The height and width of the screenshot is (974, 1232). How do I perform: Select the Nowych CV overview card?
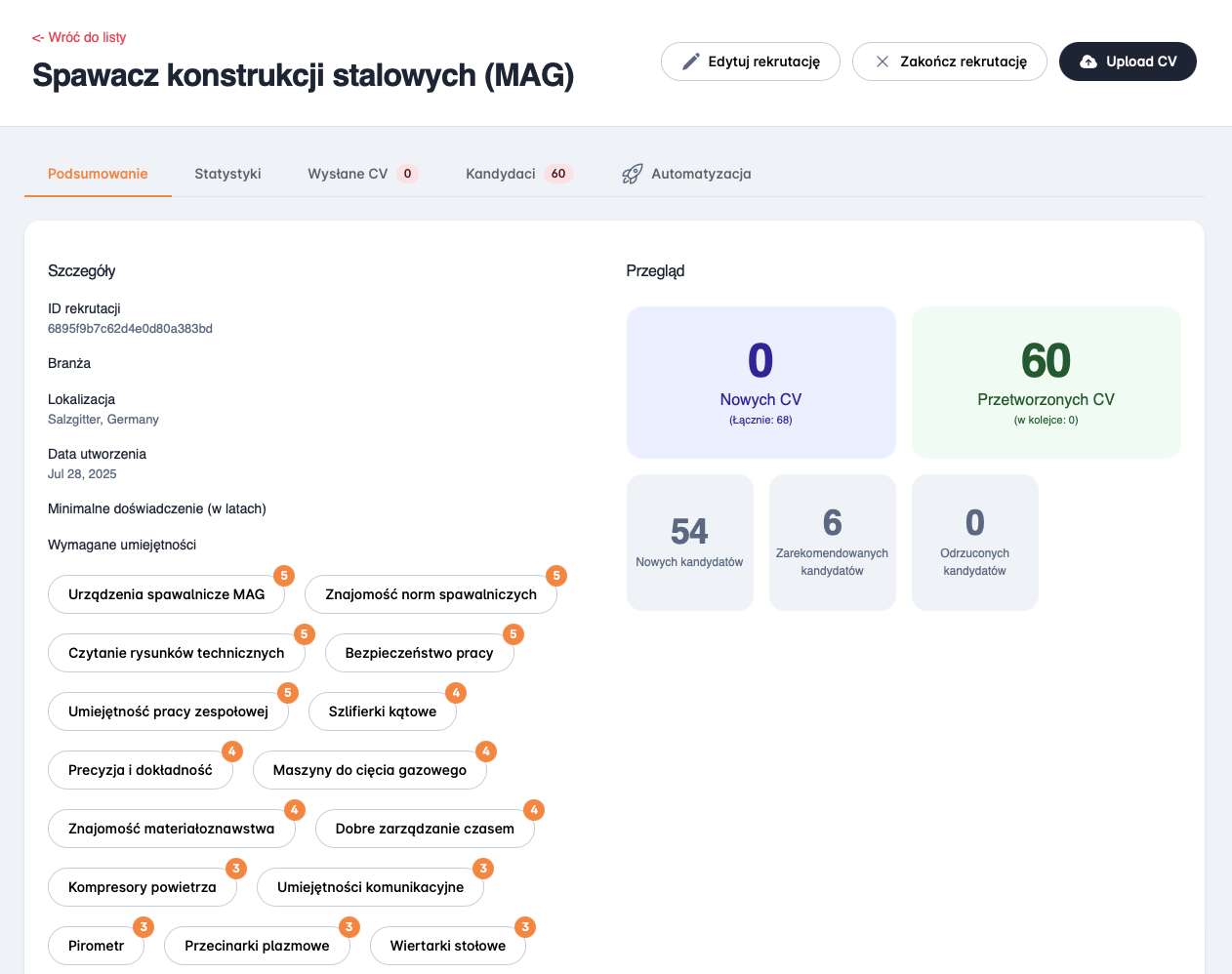761,383
